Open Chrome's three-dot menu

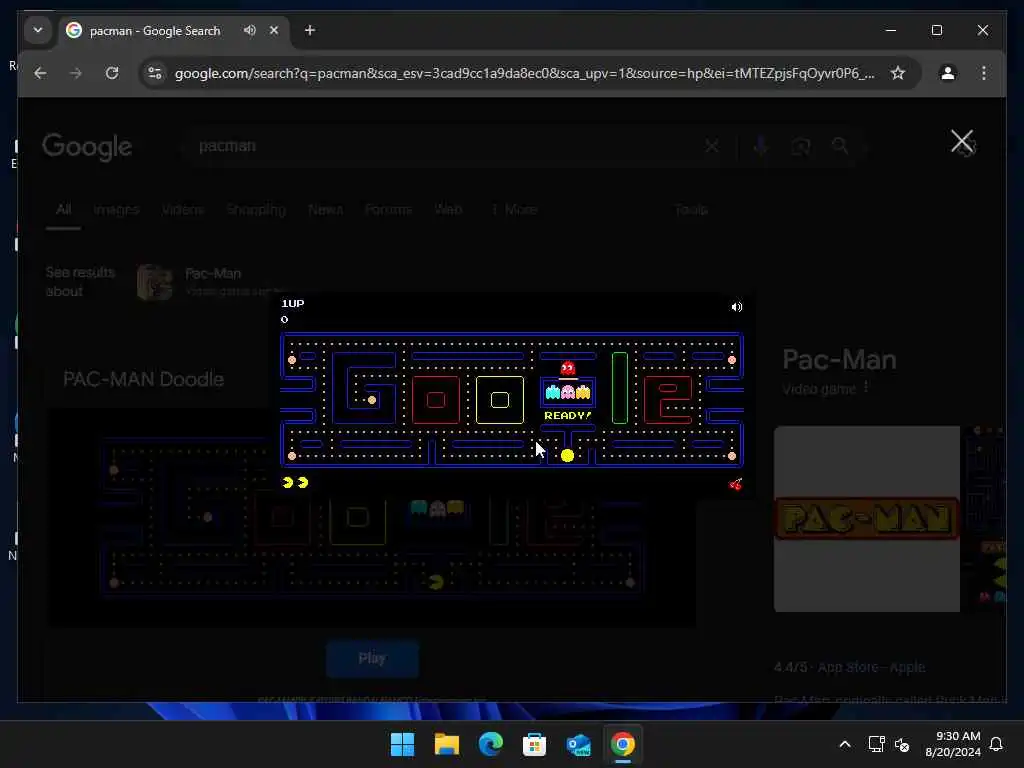[984, 73]
